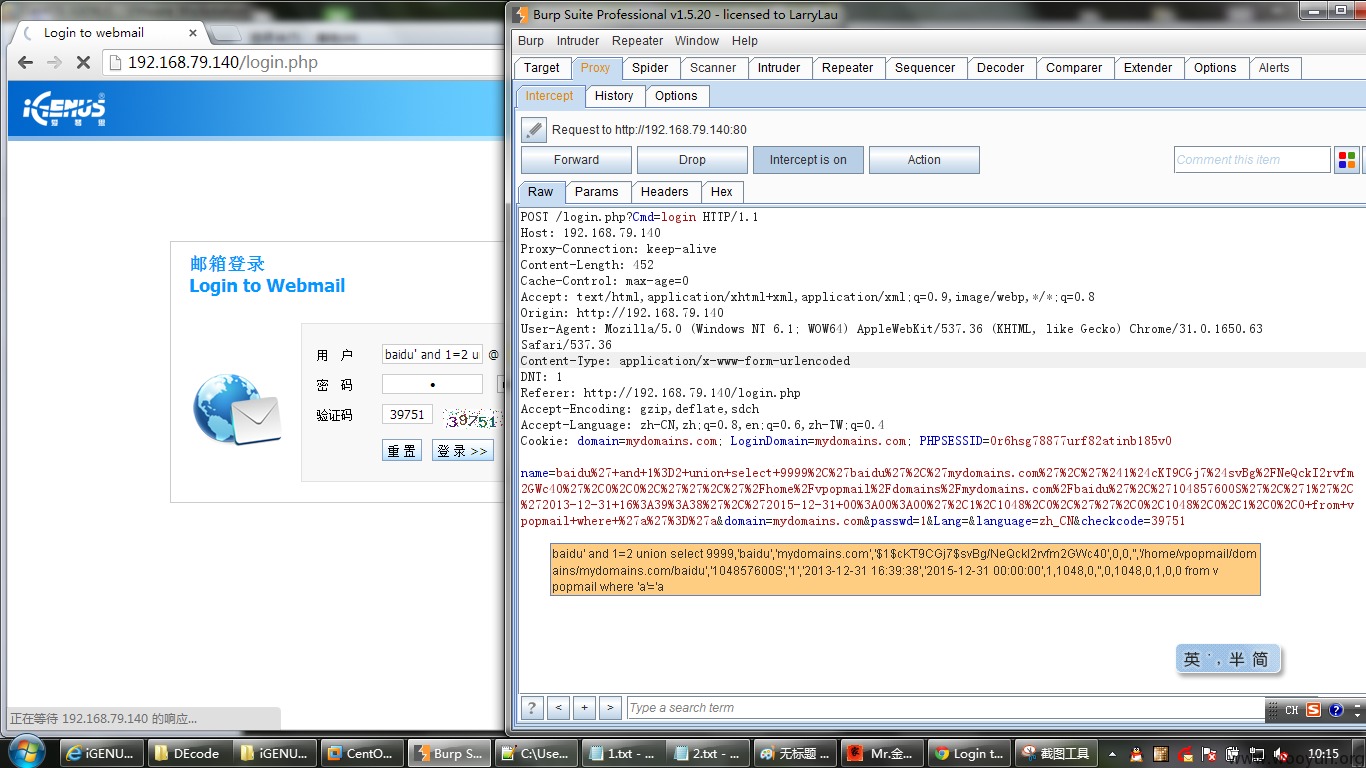Screen dimensions: 1366x768
Task: Switch to Comparer tab
Action: pyautogui.click(x=1074, y=68)
